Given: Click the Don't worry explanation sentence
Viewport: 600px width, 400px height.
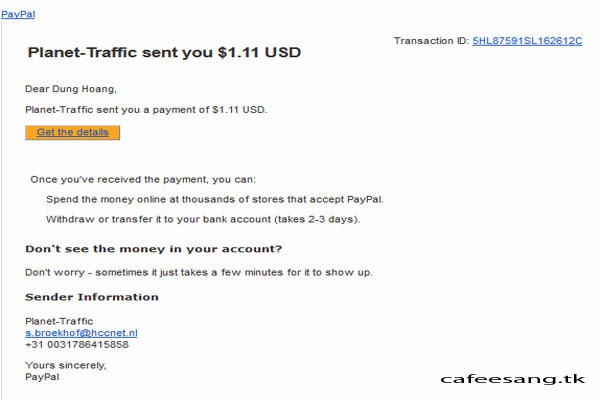Looking at the screenshot, I should tap(199, 273).
